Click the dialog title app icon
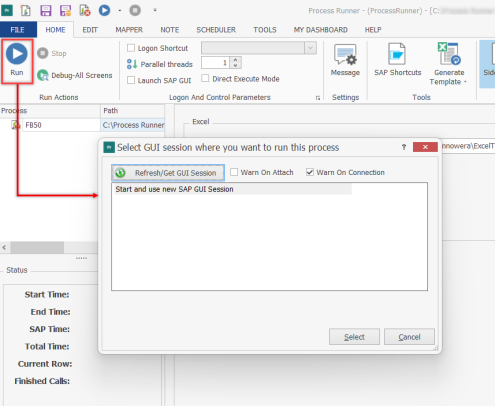This screenshot has height=406, width=495. [109, 147]
